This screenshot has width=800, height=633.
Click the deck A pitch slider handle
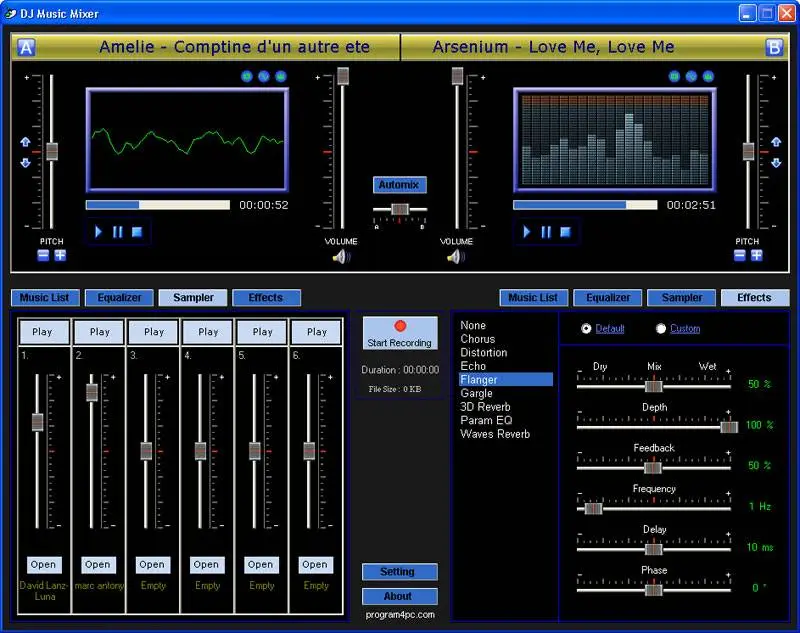tap(52, 151)
